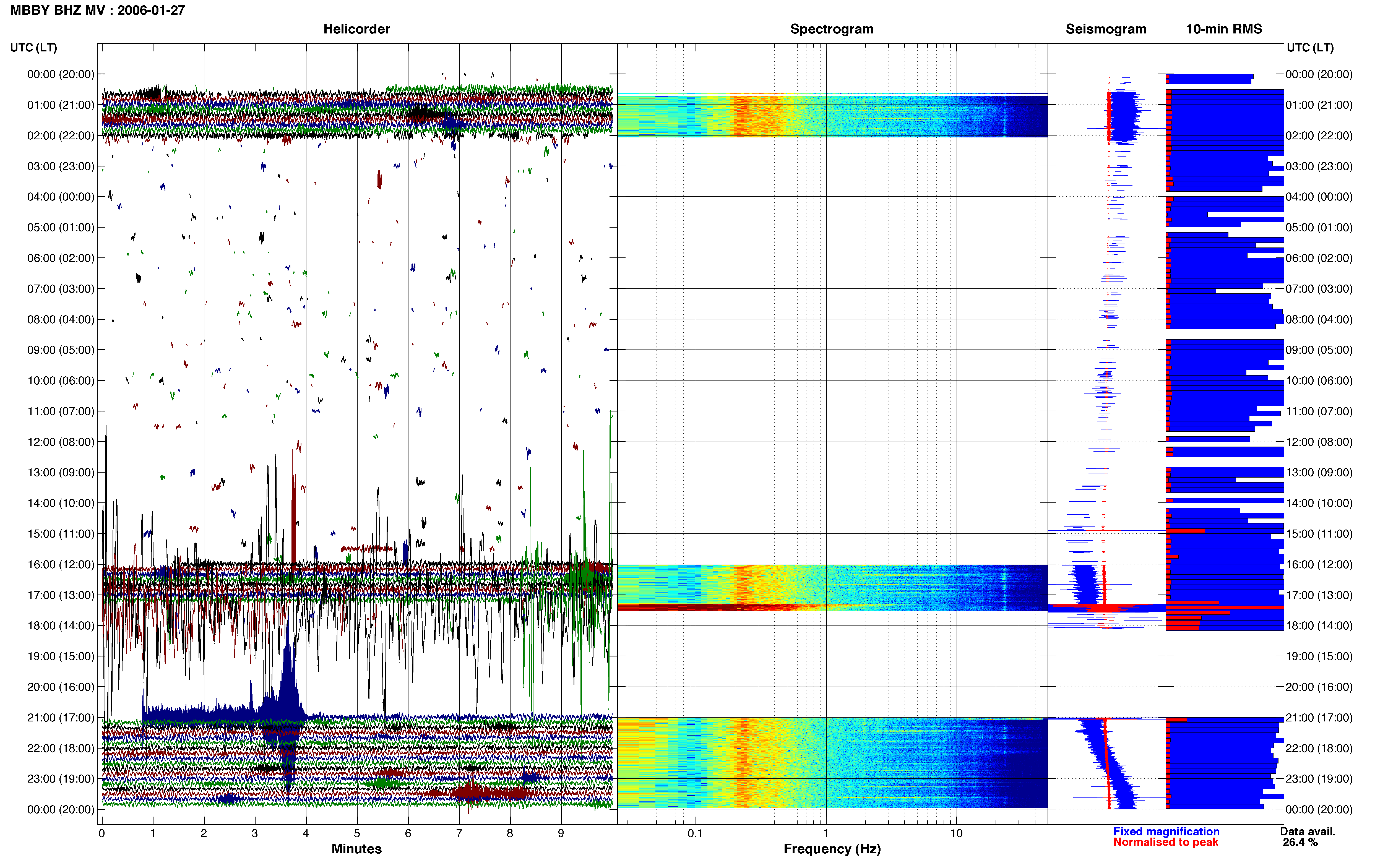Click the minute tick label '9'
This screenshot has width=1388, height=868.
tap(561, 833)
